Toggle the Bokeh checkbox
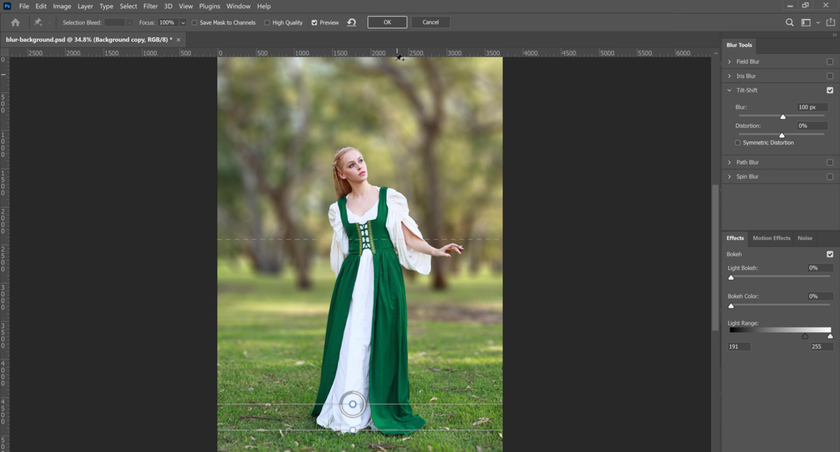 coord(830,254)
